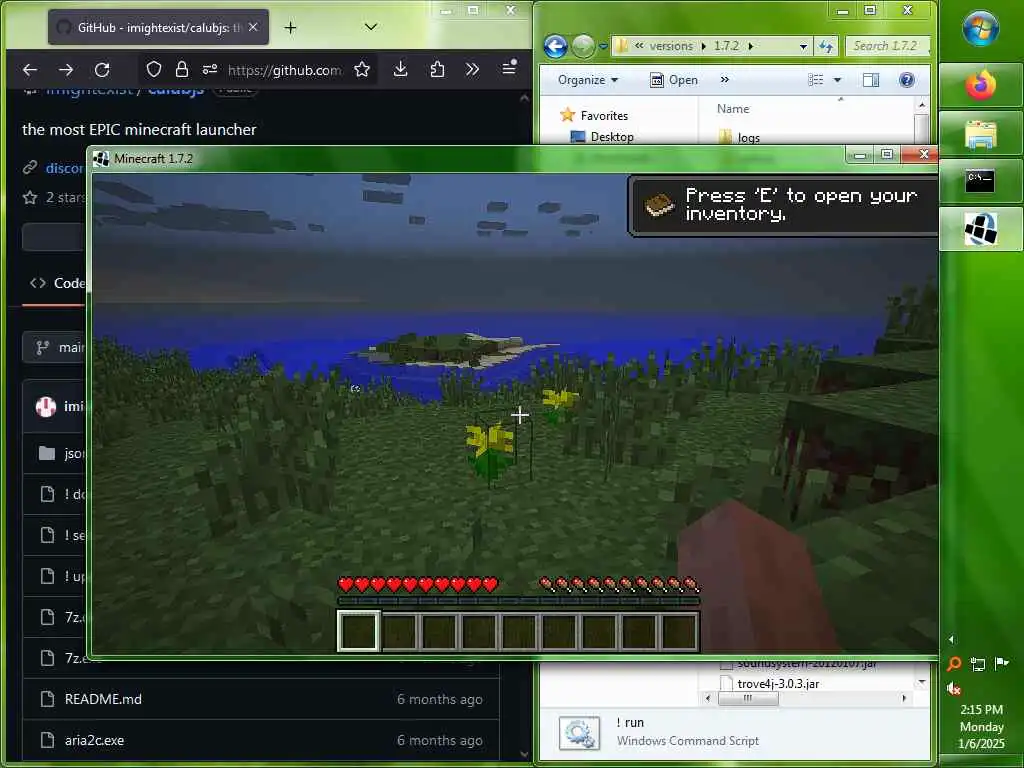Image resolution: width=1024 pixels, height=768 pixels.
Task: Click the commit author avatar
Action: point(45,407)
